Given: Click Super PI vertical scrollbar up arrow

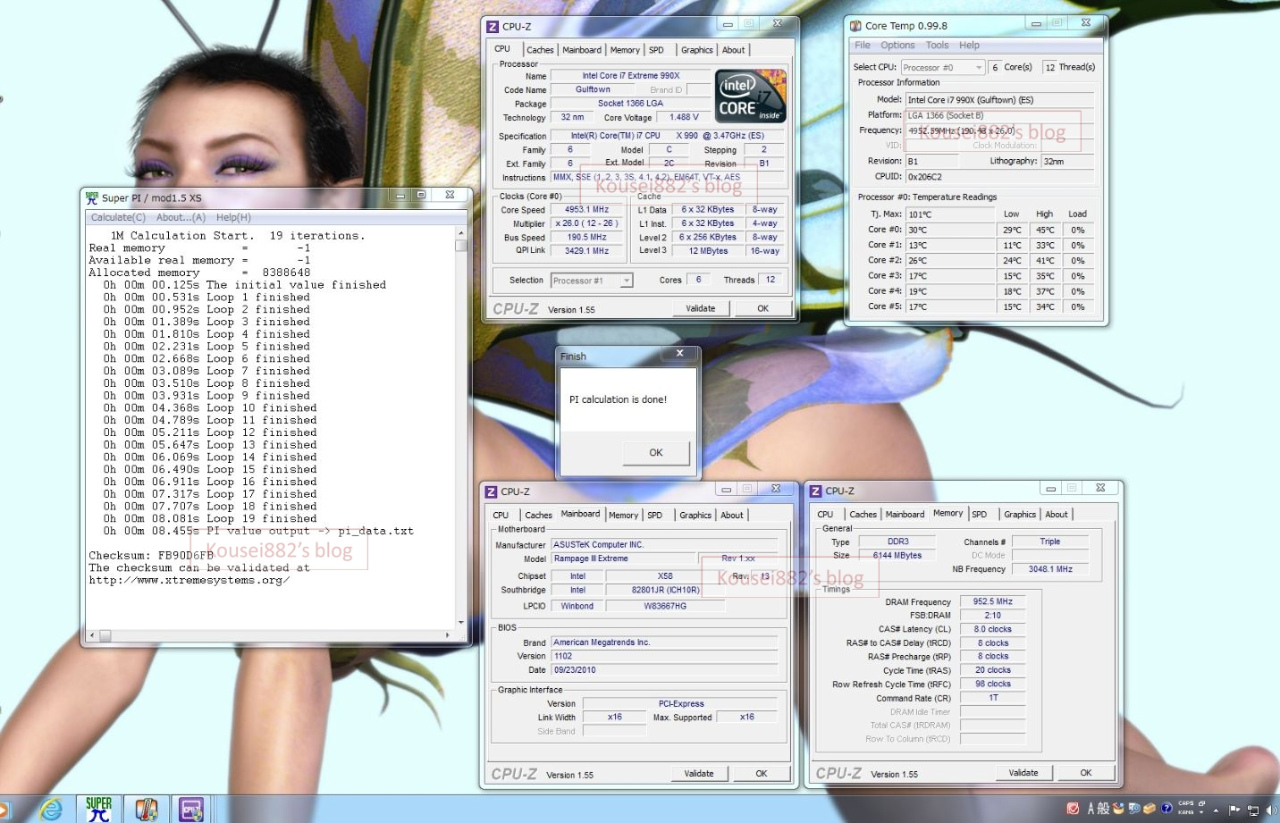Looking at the screenshot, I should coord(460,232).
